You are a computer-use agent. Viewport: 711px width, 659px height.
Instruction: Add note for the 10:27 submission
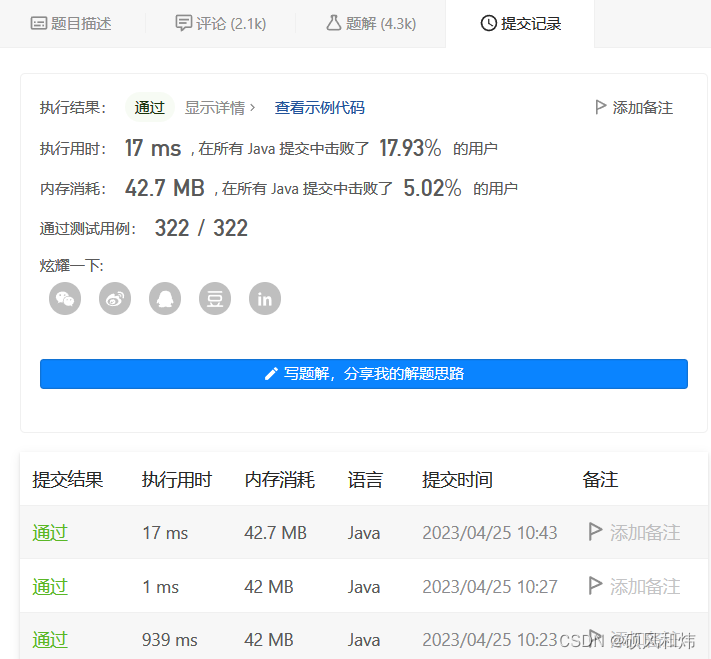tap(634, 586)
